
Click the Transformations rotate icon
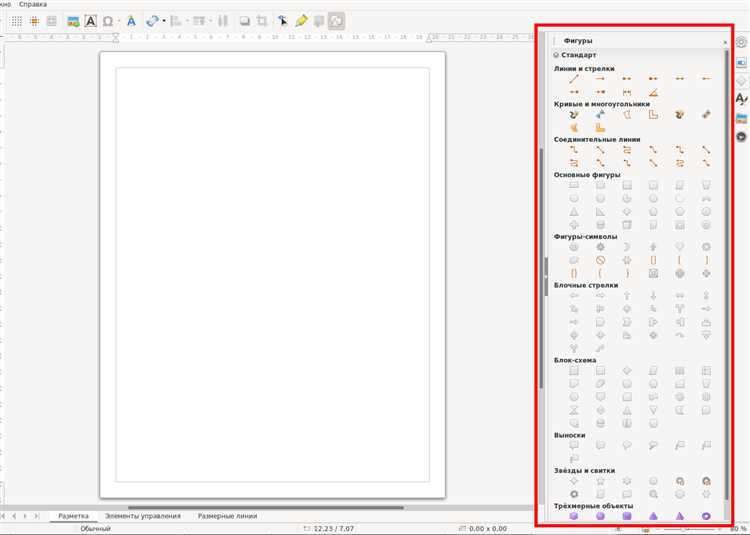click(152, 21)
